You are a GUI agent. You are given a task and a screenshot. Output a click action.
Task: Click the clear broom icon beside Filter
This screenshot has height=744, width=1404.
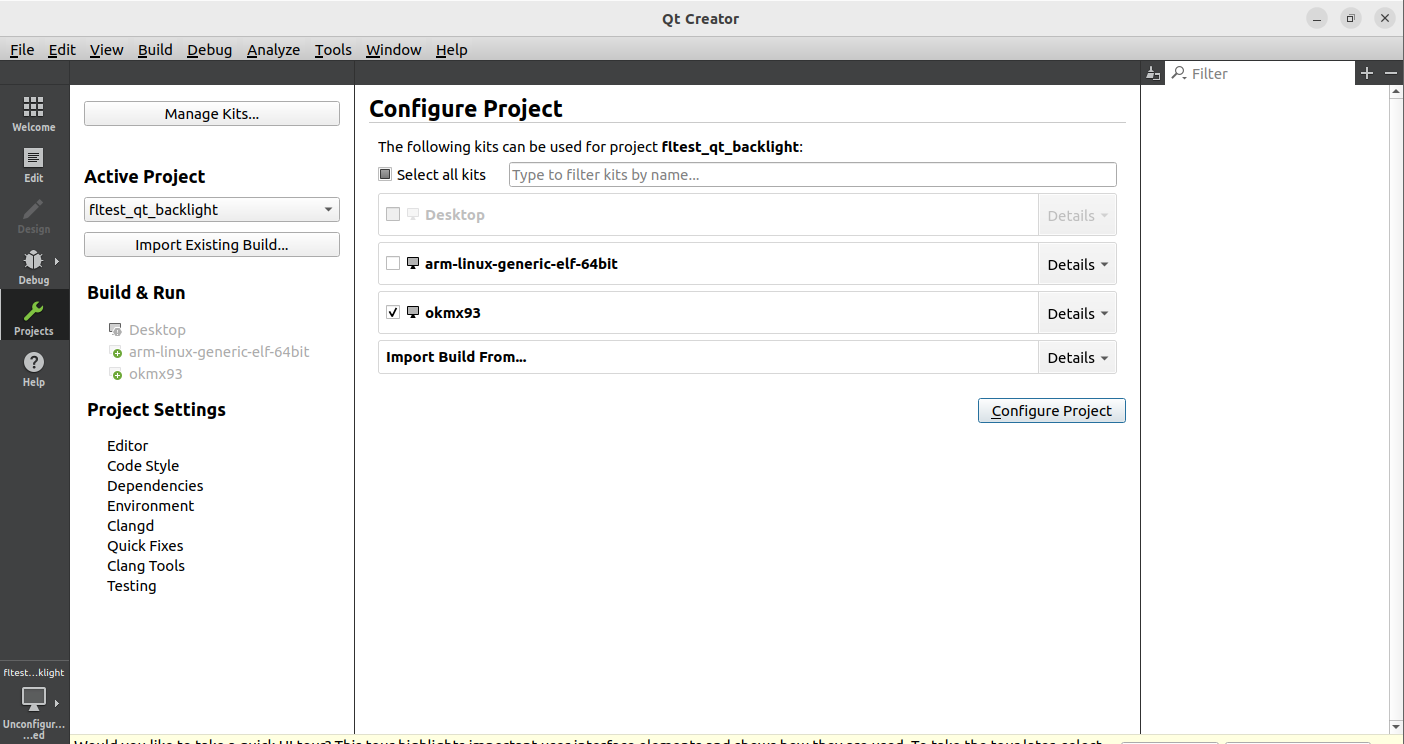1153,73
